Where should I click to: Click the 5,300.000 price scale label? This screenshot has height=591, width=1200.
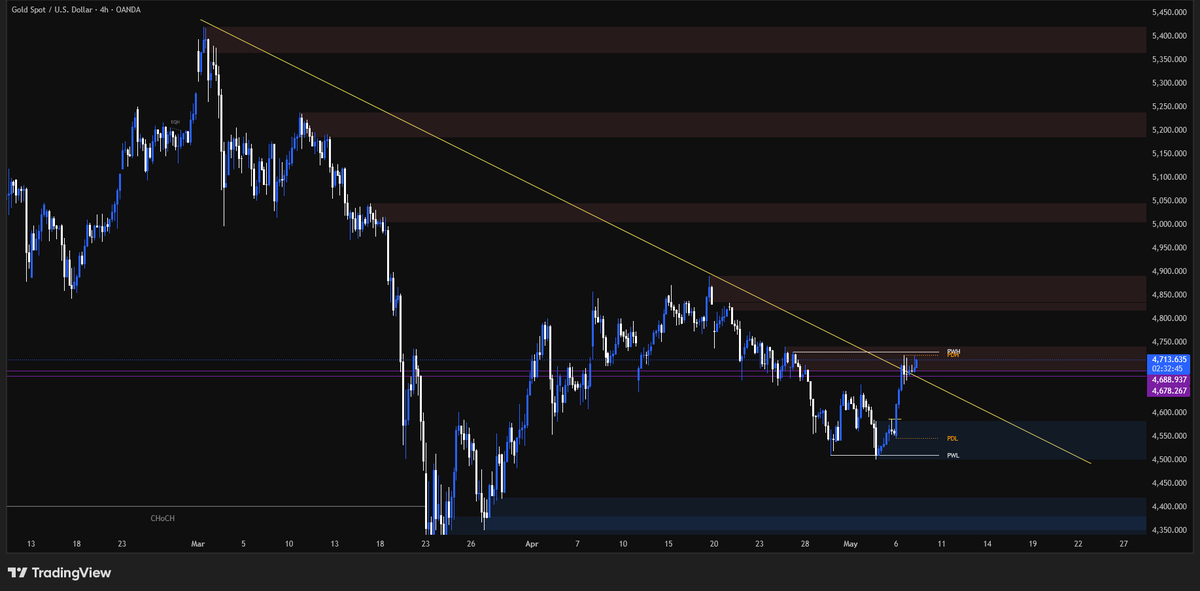point(1169,83)
